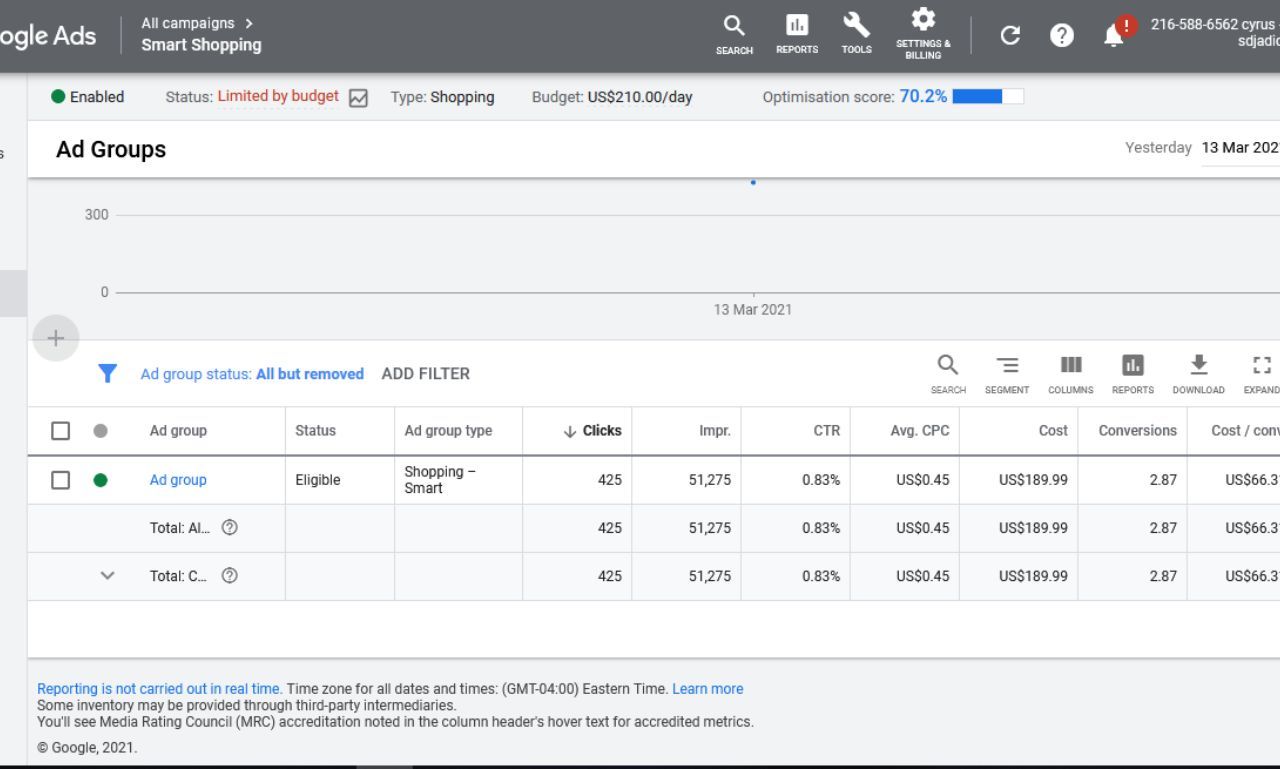This screenshot has width=1280, height=769.
Task: Click the Shopping – Smart type cell
Action: tap(440, 480)
